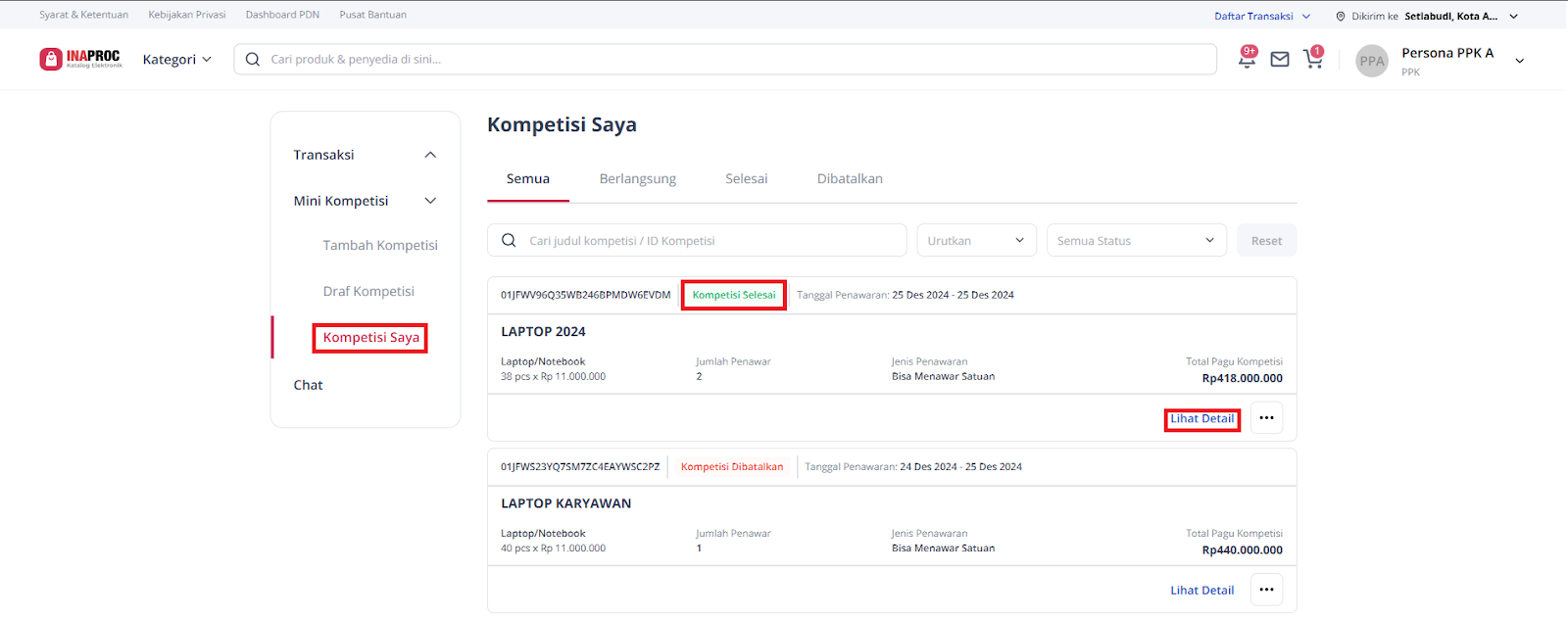Click the Reset filter button
This screenshot has height=619, width=1568.
click(1266, 240)
